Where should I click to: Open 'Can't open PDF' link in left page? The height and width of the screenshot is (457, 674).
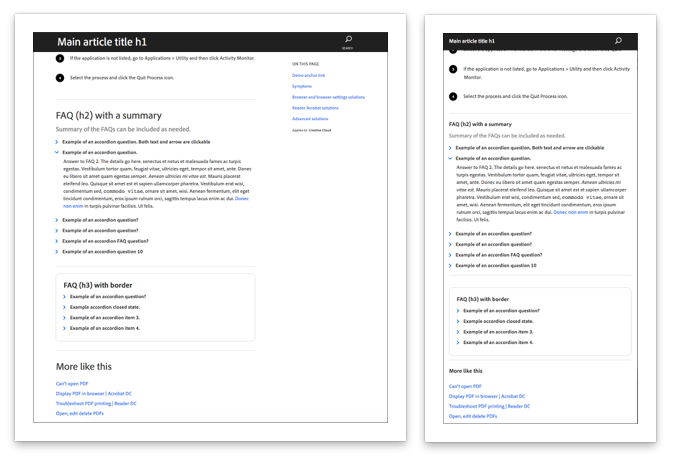tap(72, 383)
